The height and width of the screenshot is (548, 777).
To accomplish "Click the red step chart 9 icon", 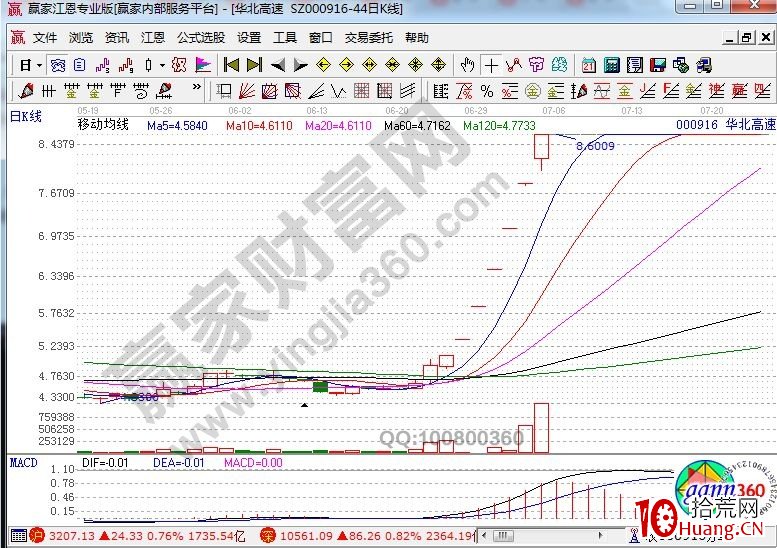I will [126, 65].
